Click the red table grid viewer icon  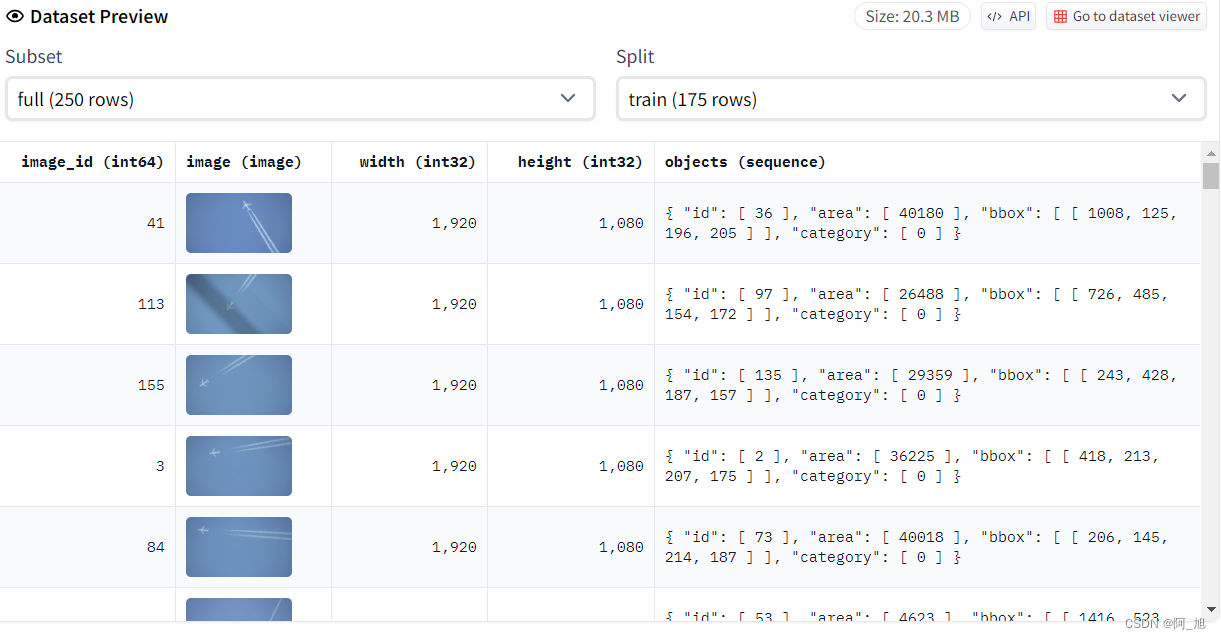[x=1060, y=17]
